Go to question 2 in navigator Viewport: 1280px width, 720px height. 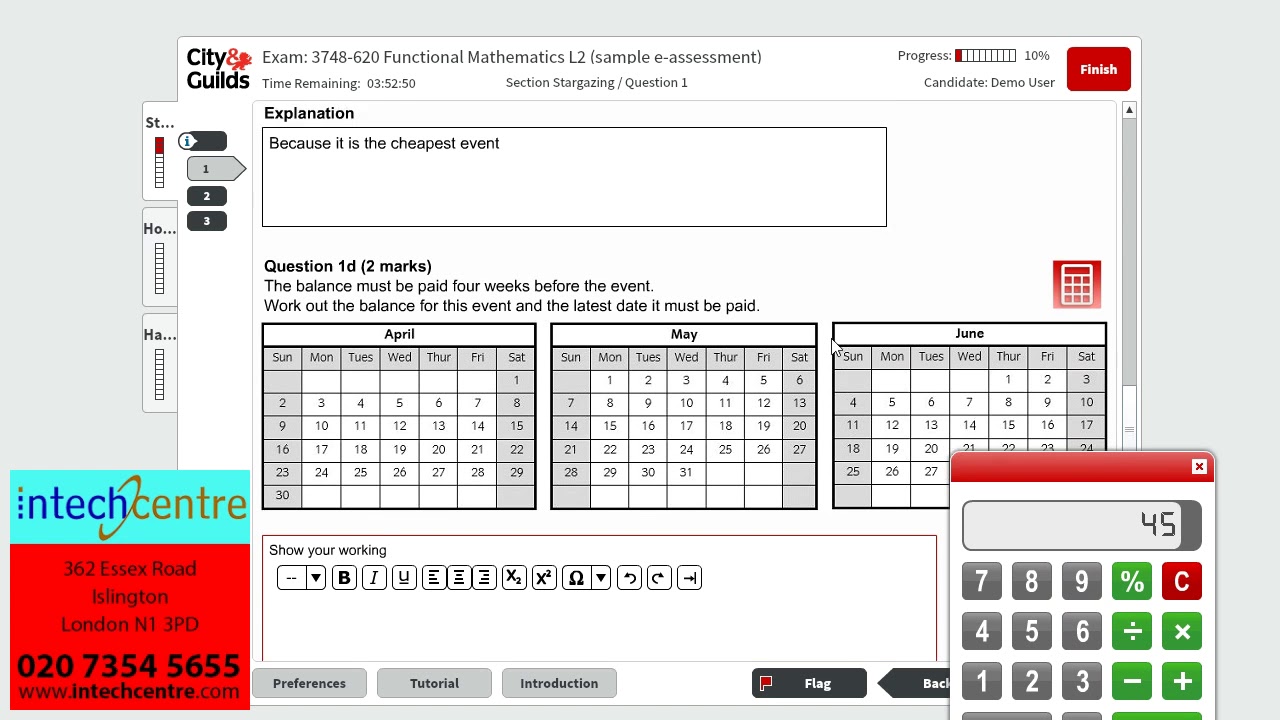tap(207, 196)
